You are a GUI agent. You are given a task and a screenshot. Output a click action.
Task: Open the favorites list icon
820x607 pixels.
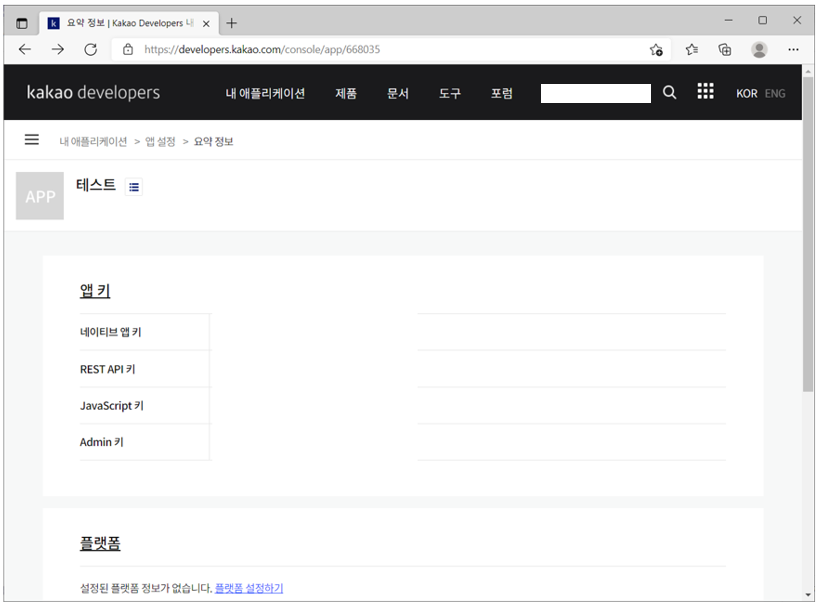[691, 50]
